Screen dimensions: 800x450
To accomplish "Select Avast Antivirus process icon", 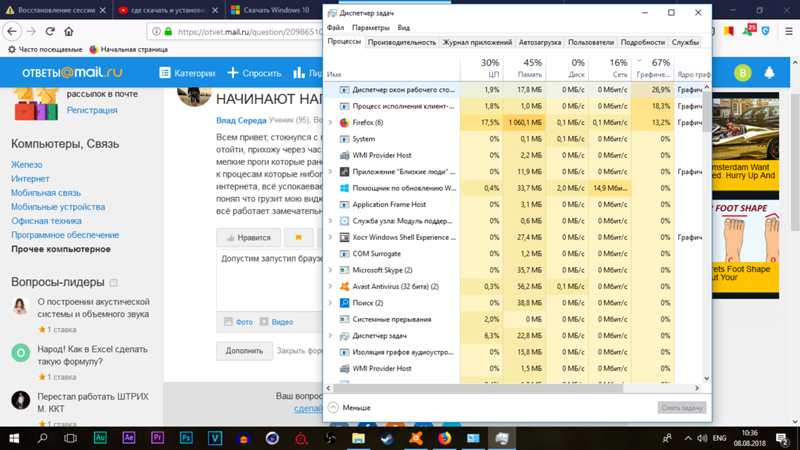I will click(344, 286).
